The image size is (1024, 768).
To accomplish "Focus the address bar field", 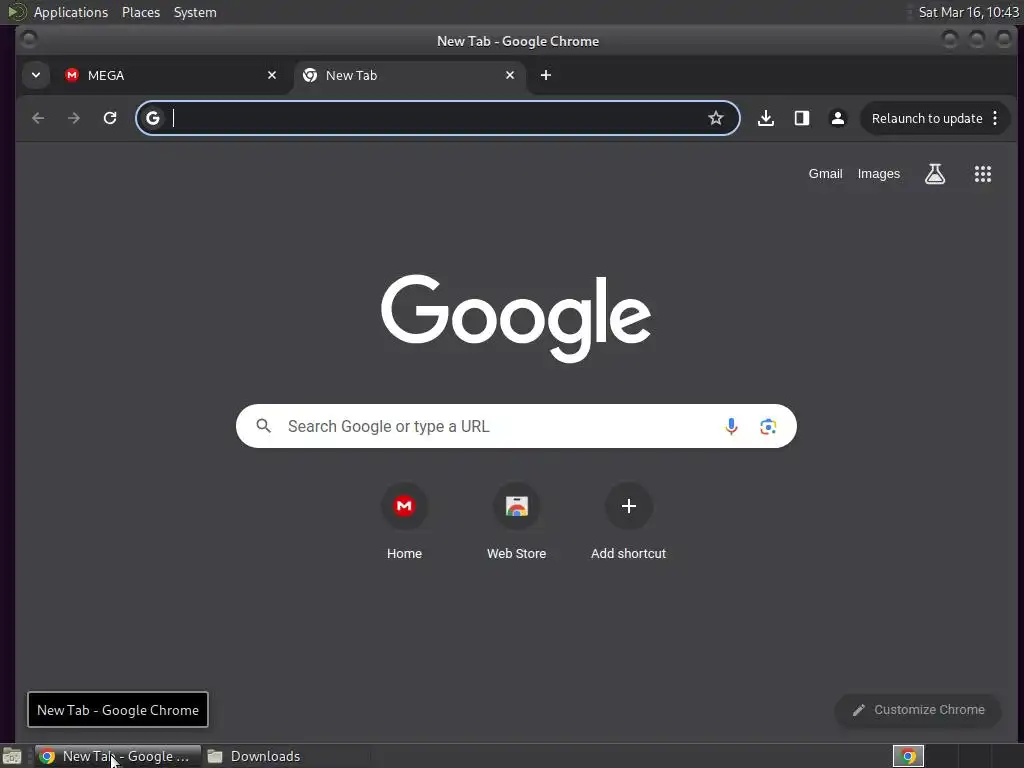I will coord(438,118).
